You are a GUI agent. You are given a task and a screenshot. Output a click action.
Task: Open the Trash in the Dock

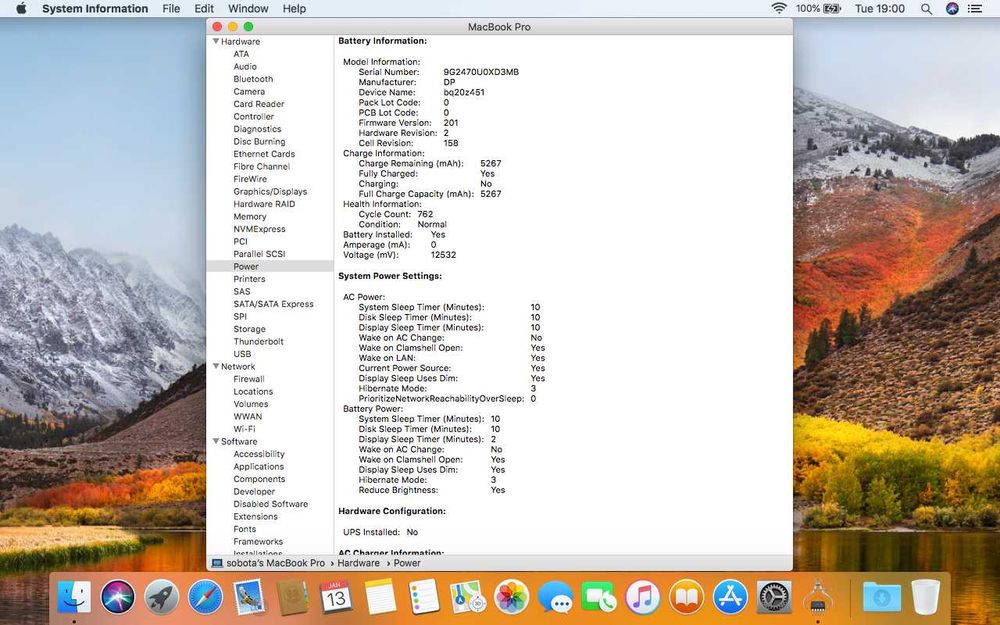pyautogui.click(x=925, y=598)
